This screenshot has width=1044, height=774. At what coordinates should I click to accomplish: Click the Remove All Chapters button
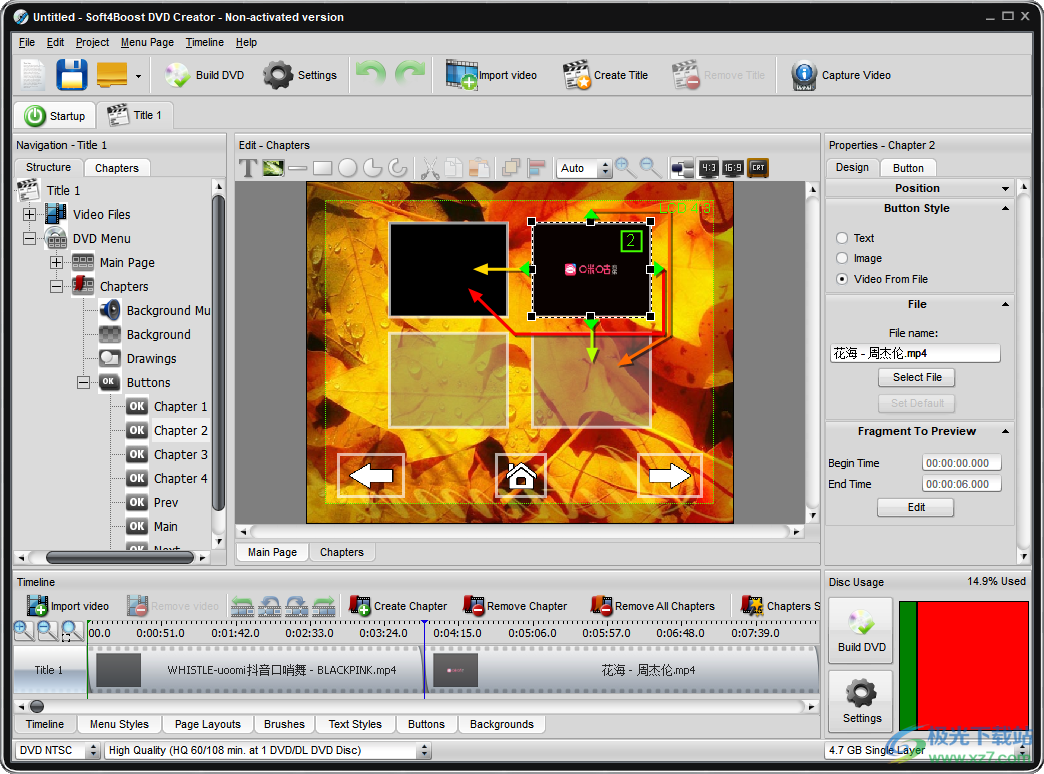click(x=652, y=605)
